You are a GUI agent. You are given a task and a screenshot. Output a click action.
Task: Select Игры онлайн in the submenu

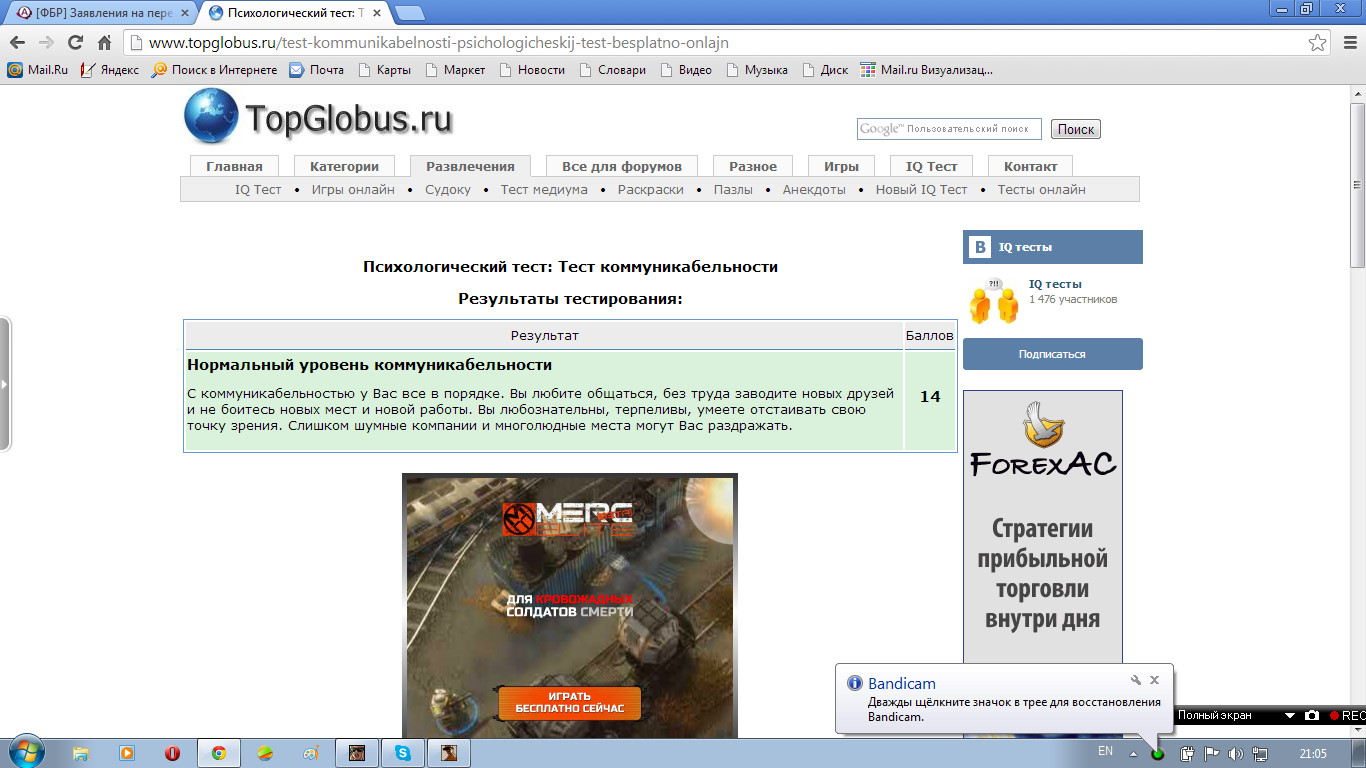(353, 189)
